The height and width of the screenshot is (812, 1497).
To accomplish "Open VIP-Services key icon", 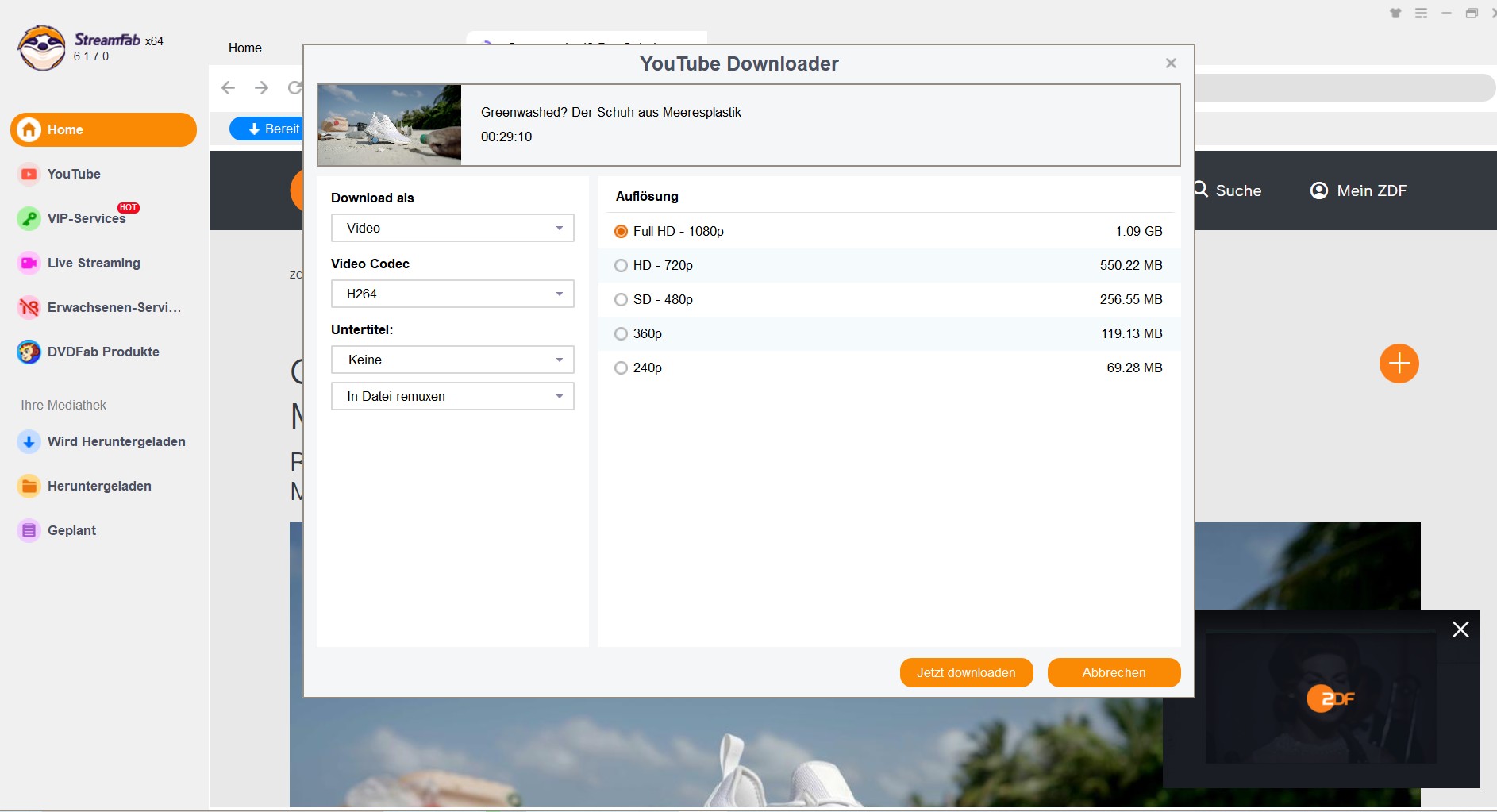I will tap(29, 218).
